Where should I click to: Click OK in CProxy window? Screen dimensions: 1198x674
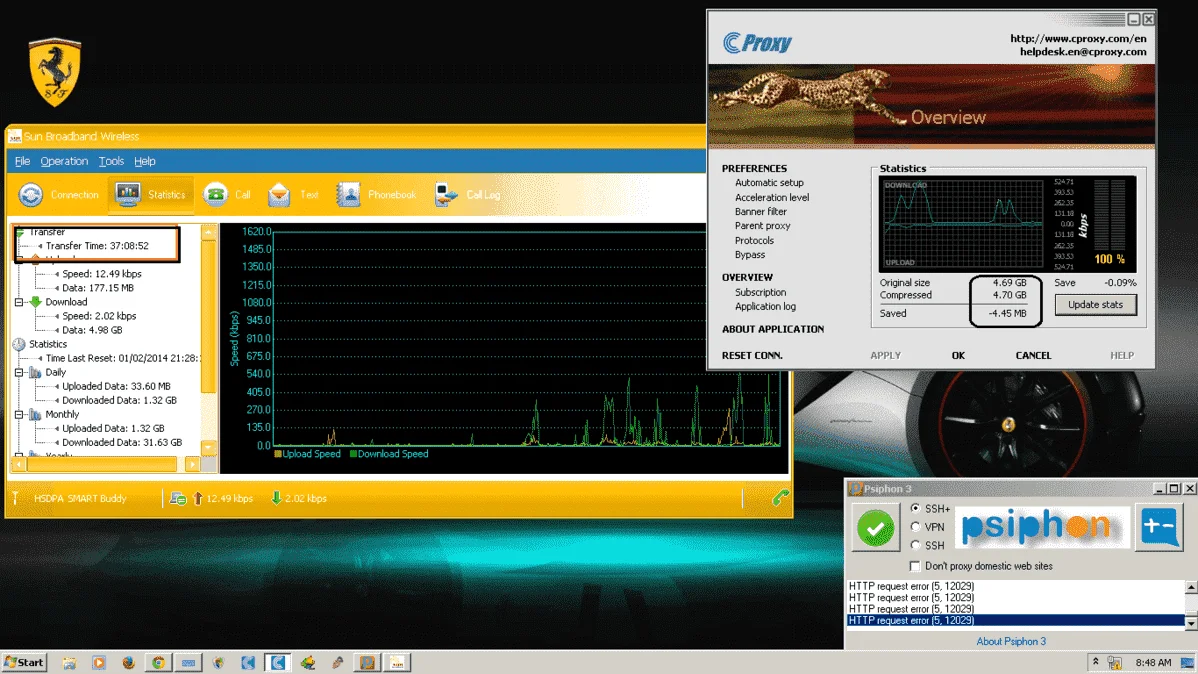tap(958, 355)
